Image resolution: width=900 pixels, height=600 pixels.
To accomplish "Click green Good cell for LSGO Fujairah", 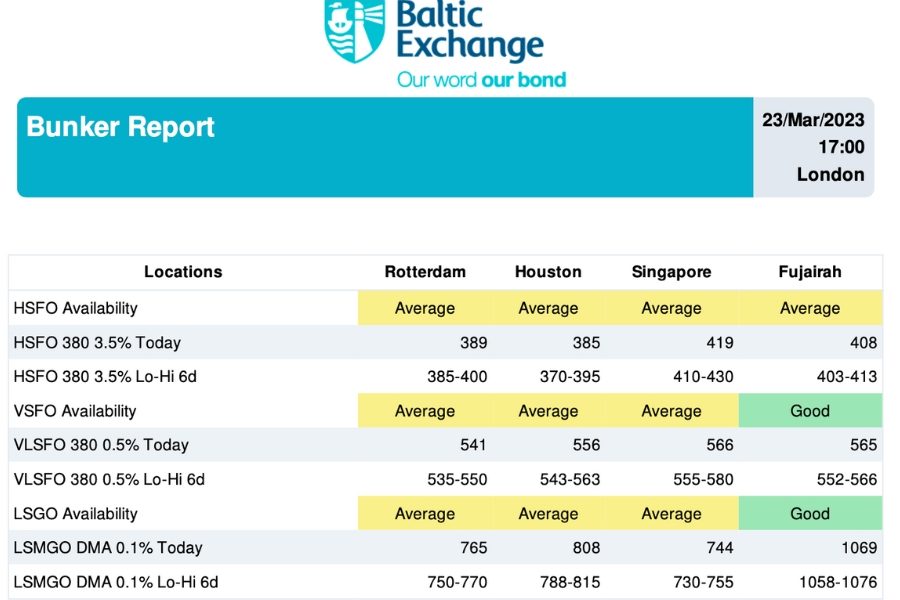I will 810,513.
